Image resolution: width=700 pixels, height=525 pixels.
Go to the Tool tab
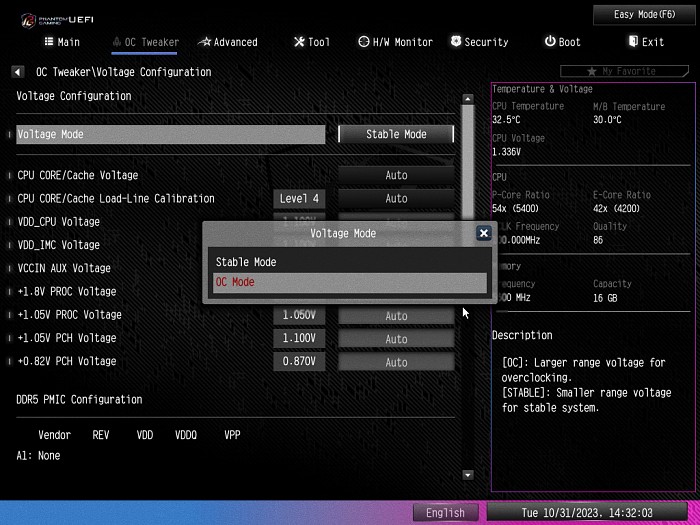click(312, 42)
